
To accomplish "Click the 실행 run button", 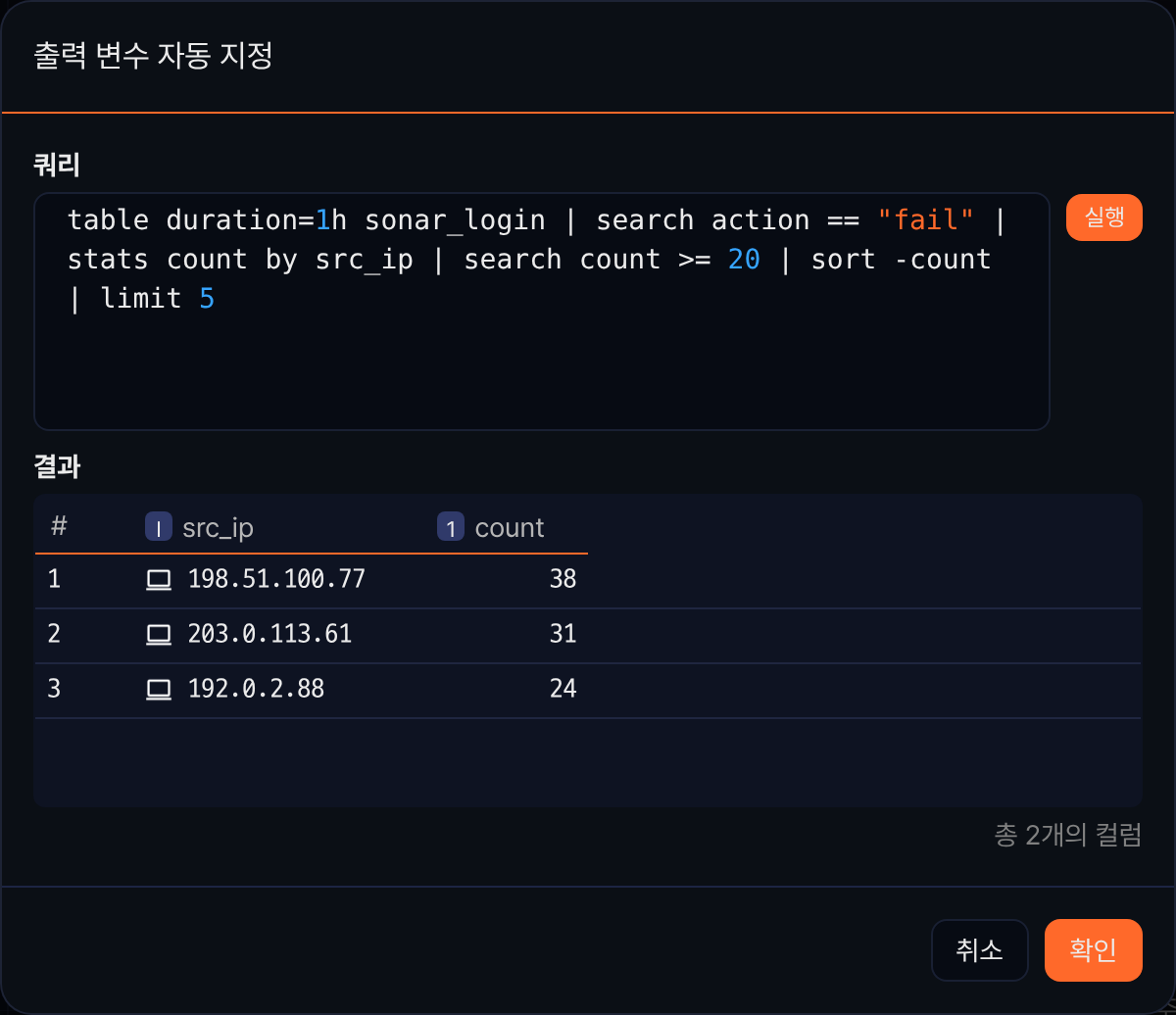I will (x=1104, y=217).
